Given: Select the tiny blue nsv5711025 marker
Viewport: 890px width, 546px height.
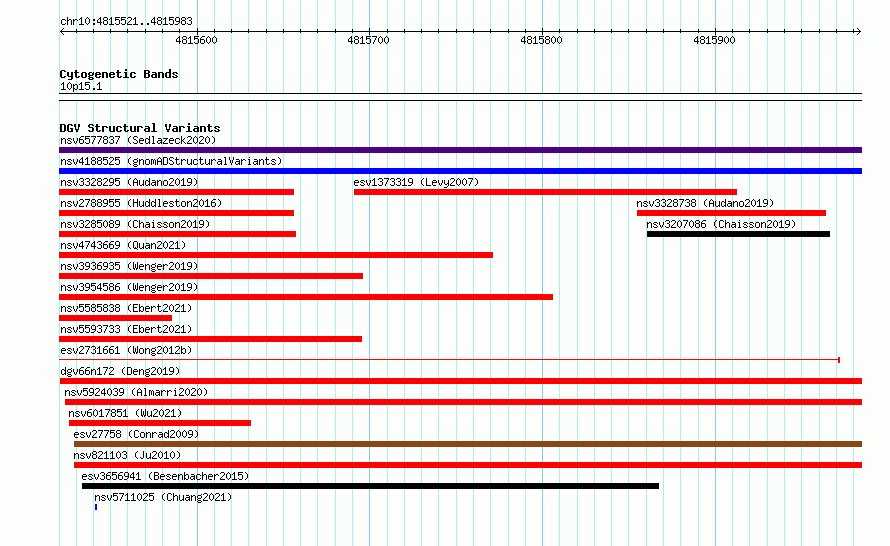Looking at the screenshot, I should pos(96,507).
